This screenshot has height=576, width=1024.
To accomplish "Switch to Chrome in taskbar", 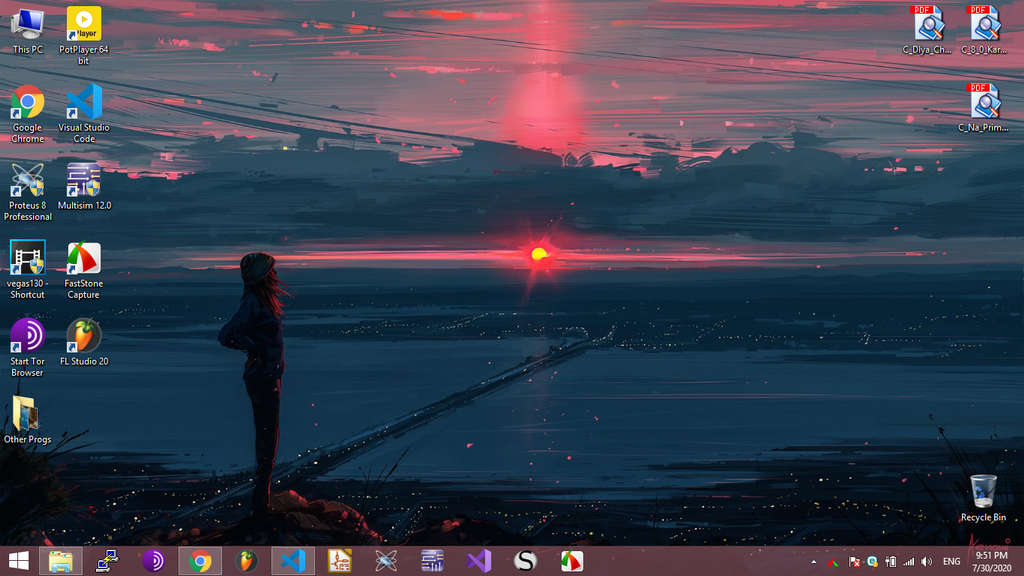I will (200, 561).
